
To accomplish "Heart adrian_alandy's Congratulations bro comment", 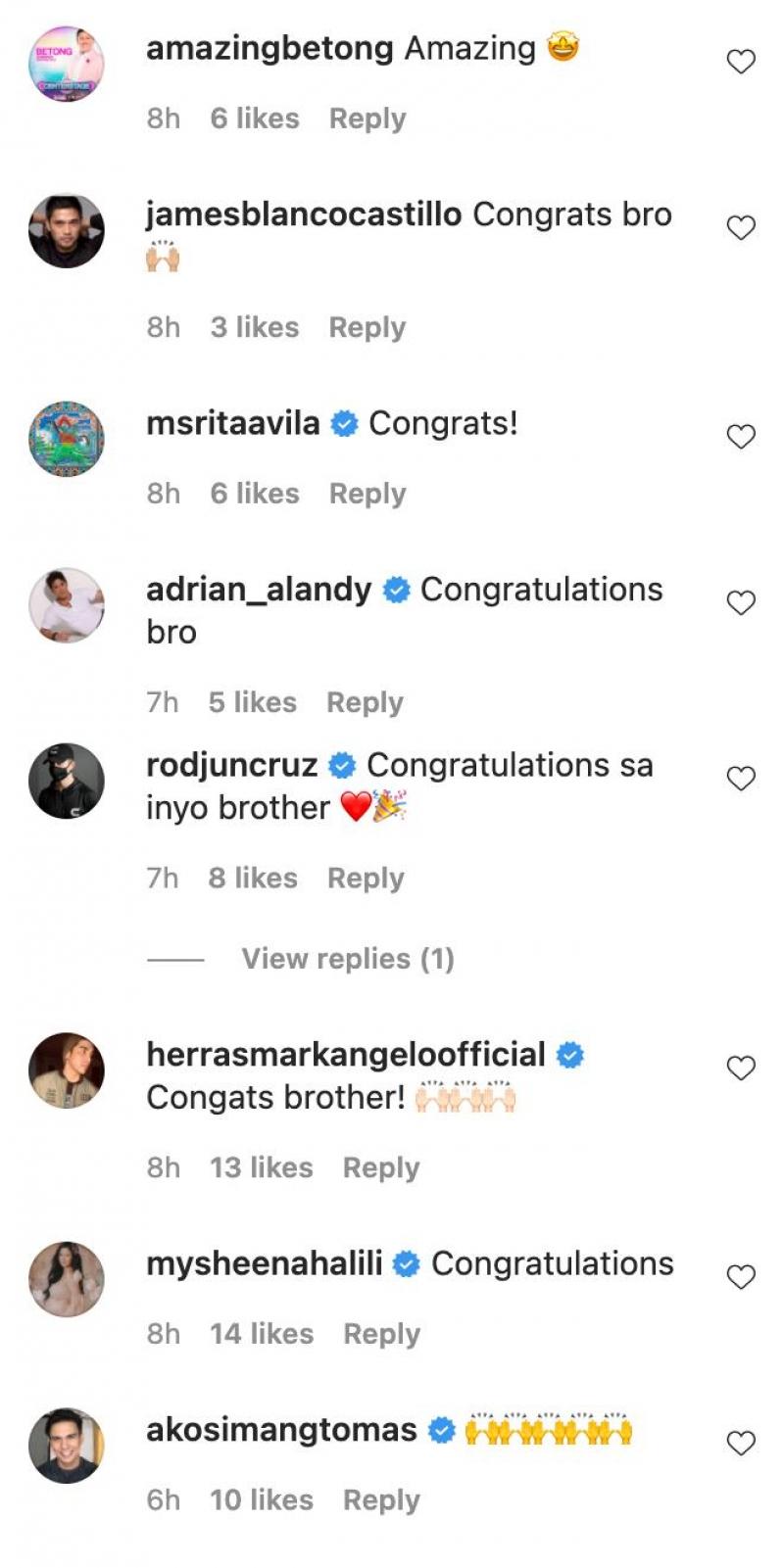I will [741, 602].
